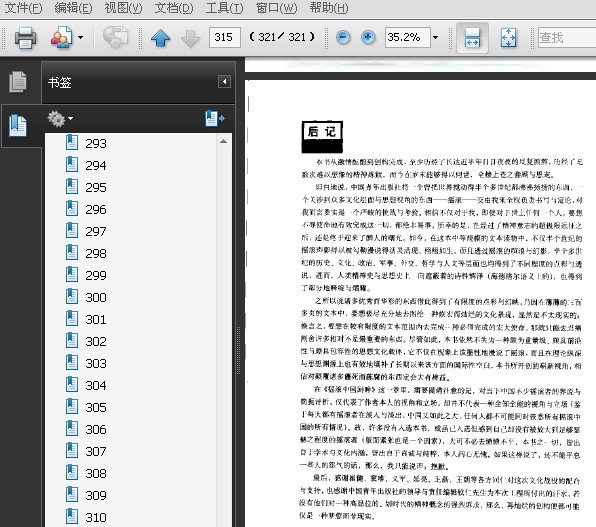Screen dimensions: 596x527
Task: Open bookmark options gear menu
Action: 60,119
